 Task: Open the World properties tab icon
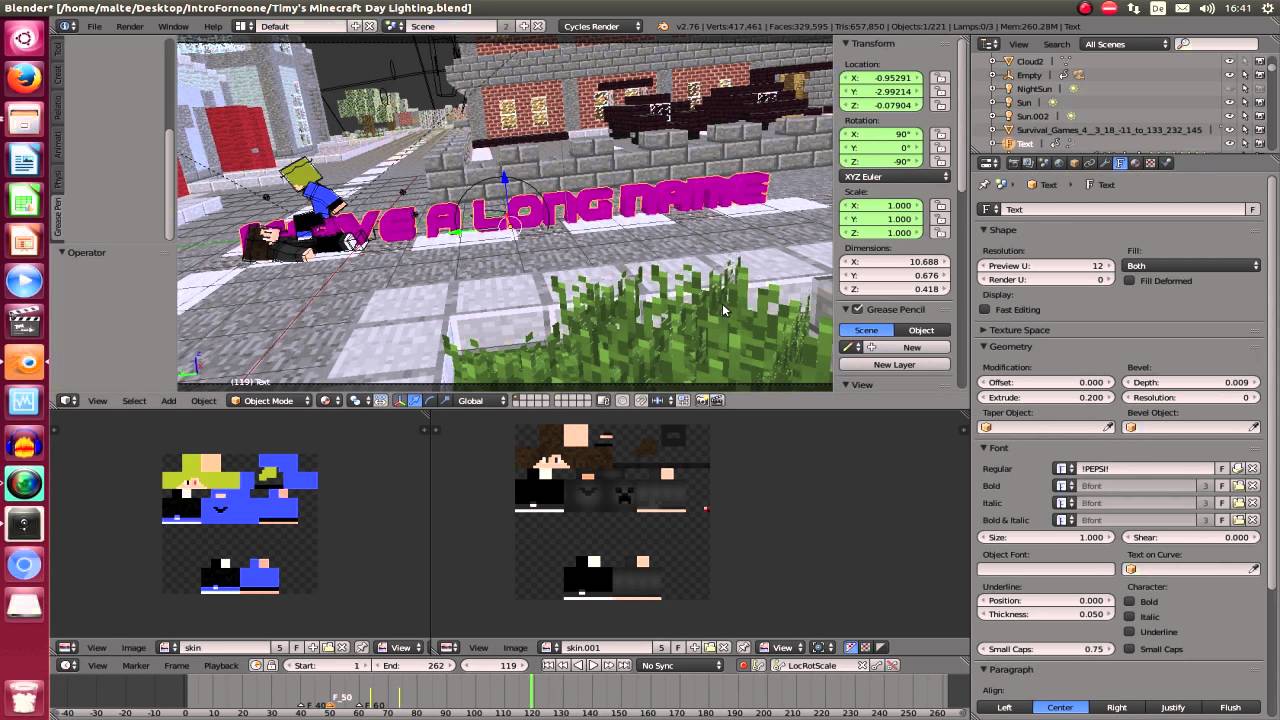pyautogui.click(x=1059, y=163)
